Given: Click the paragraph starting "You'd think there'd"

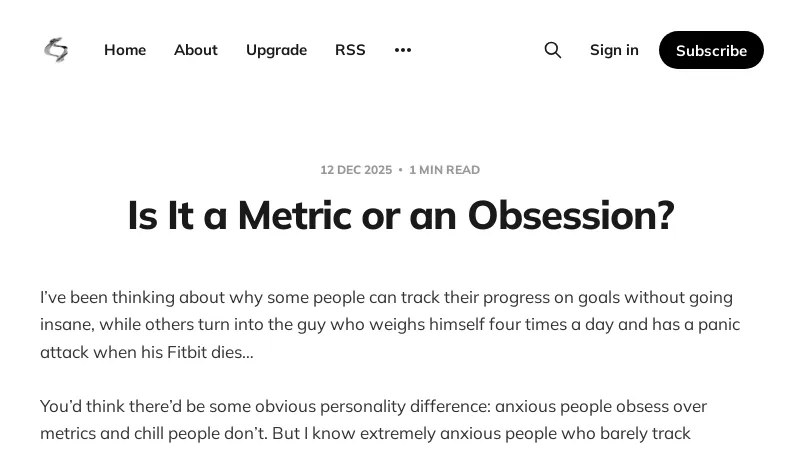Looking at the screenshot, I should [373, 420].
